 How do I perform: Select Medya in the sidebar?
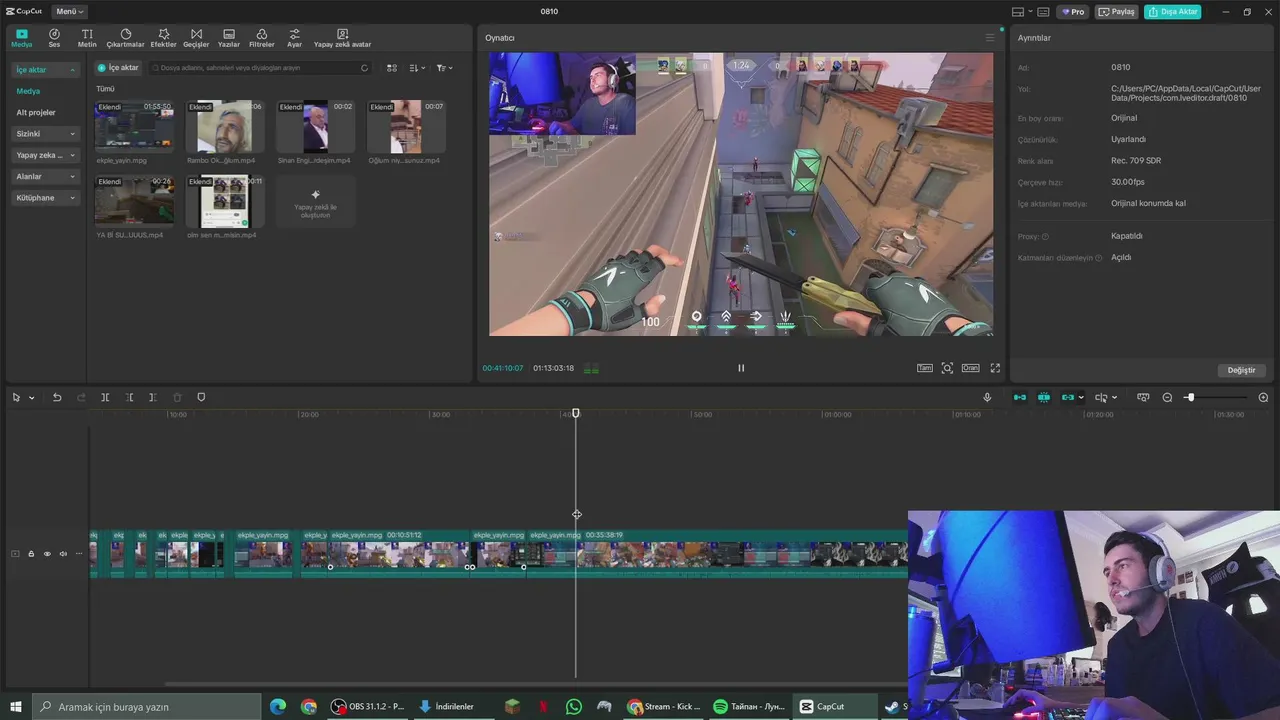click(28, 91)
